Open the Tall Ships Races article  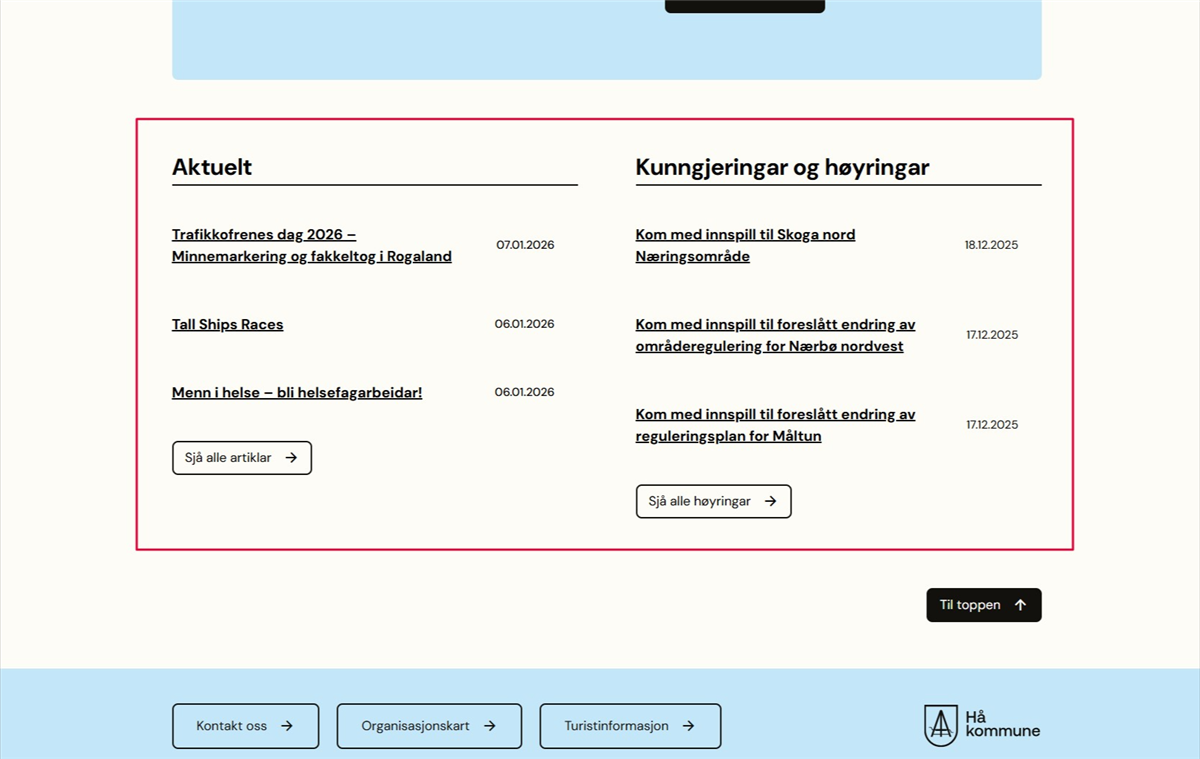[x=227, y=325]
